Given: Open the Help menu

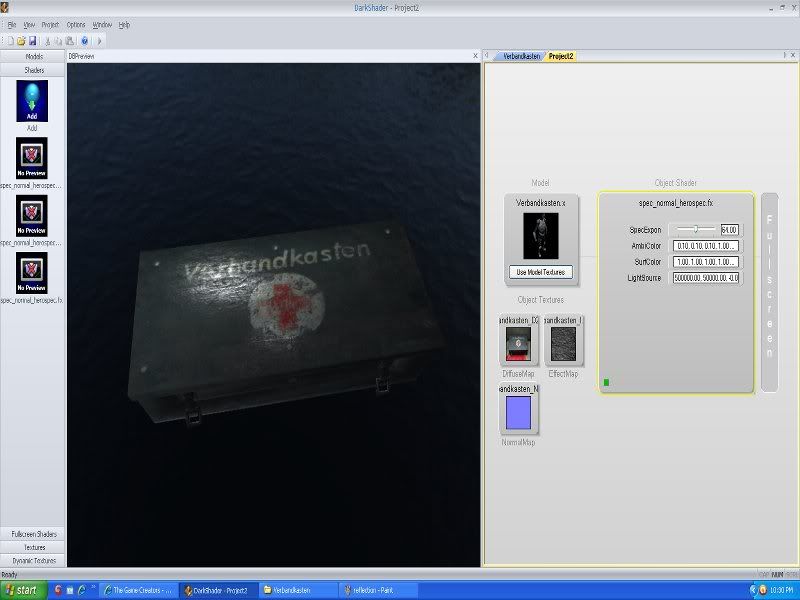Looking at the screenshot, I should click(x=124, y=24).
